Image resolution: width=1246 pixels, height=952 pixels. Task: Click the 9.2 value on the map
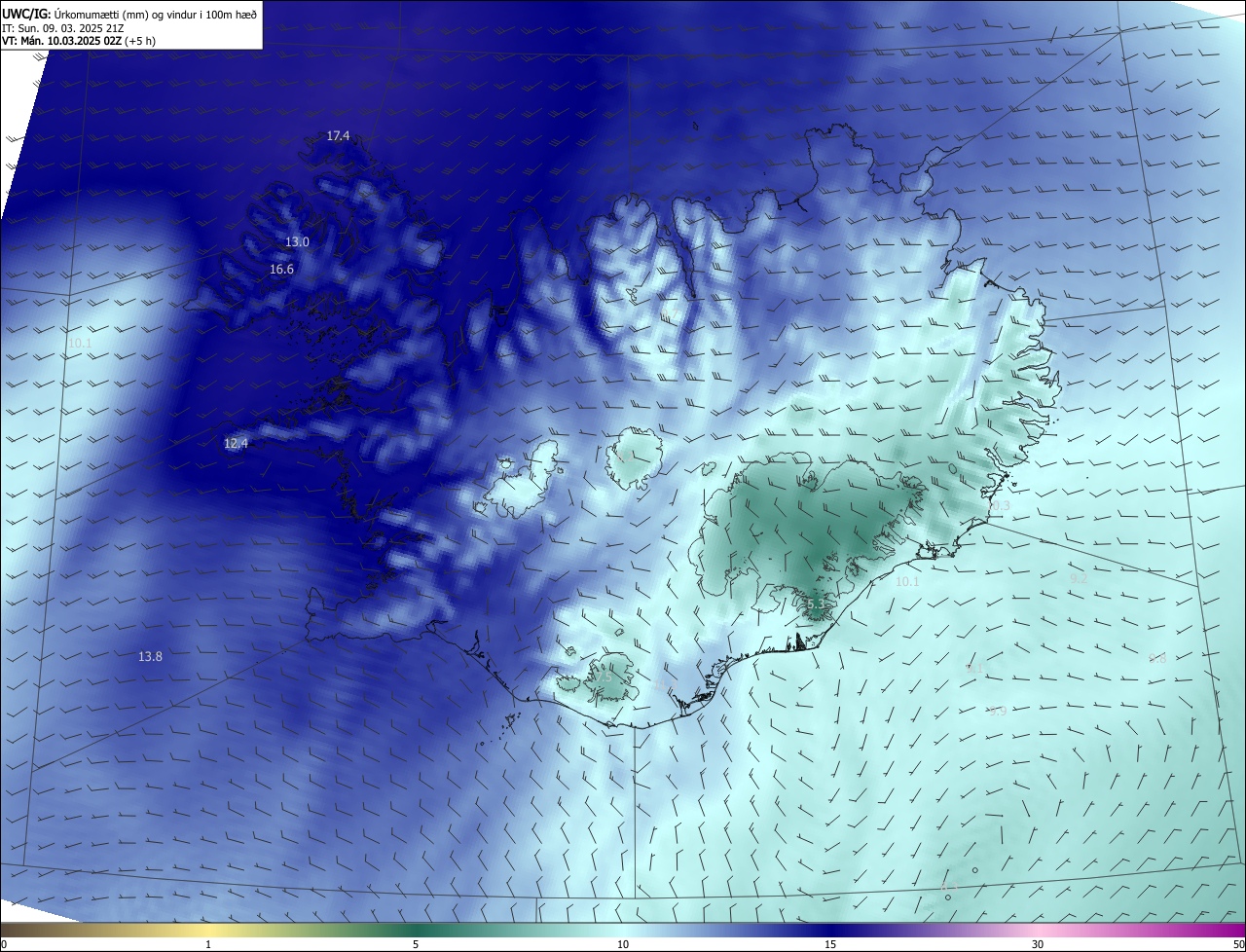(1079, 578)
